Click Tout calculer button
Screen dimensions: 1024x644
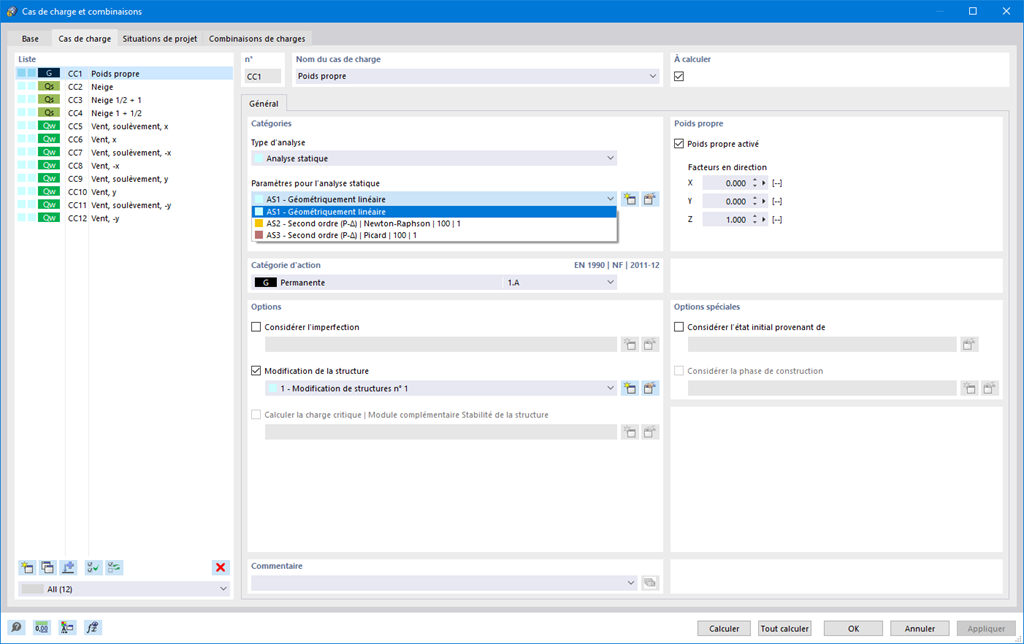point(784,628)
